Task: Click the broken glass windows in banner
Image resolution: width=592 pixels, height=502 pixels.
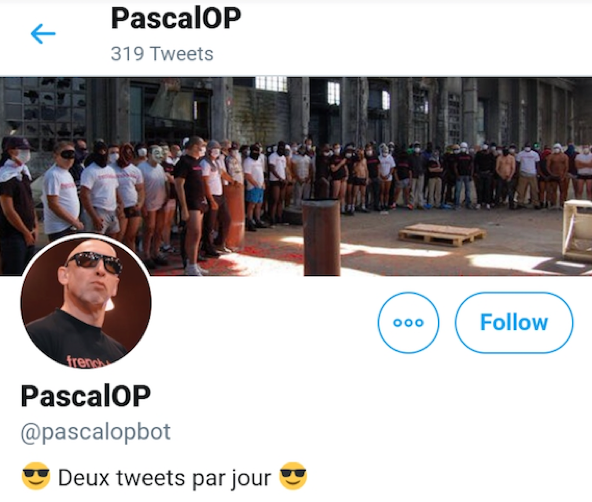Action: tap(45, 109)
